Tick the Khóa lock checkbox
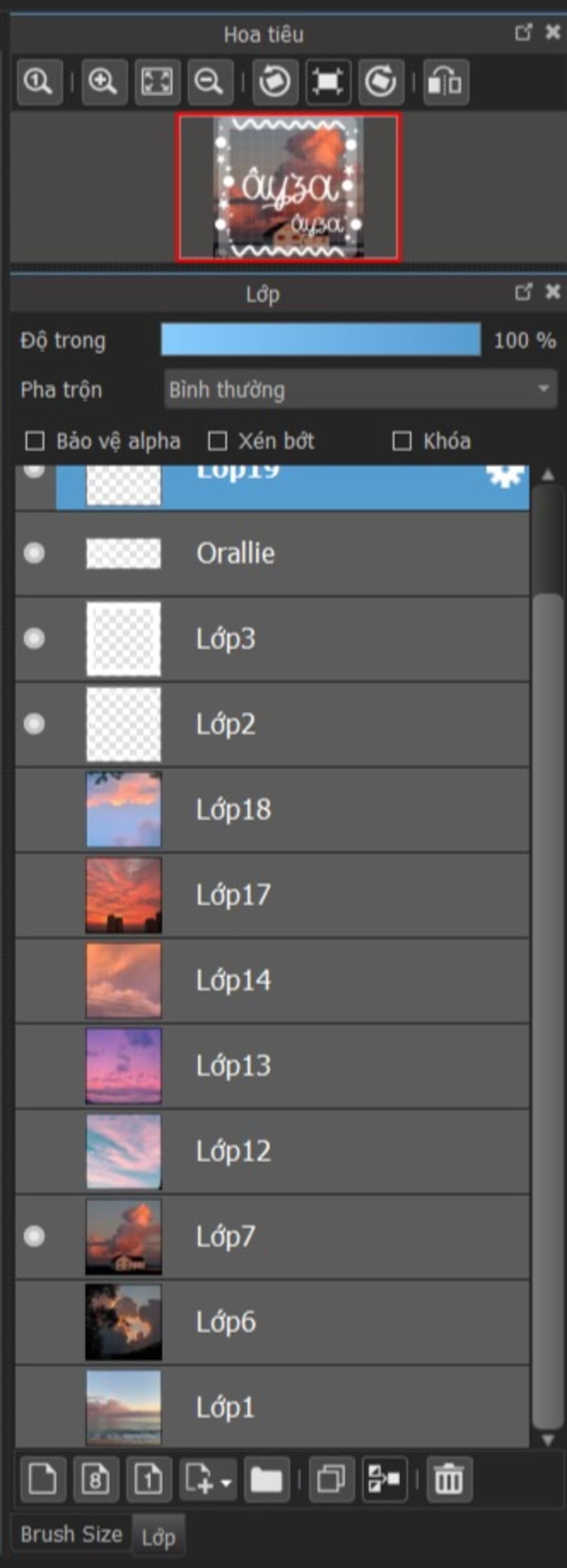This screenshot has height=1568, width=567. [401, 441]
